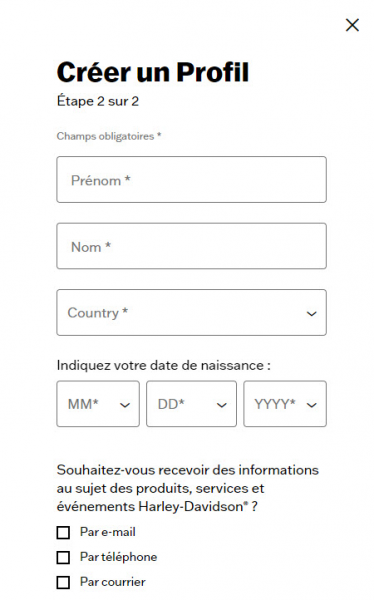
Task: Click the "Par téléphone" label text
Action: (x=118, y=557)
